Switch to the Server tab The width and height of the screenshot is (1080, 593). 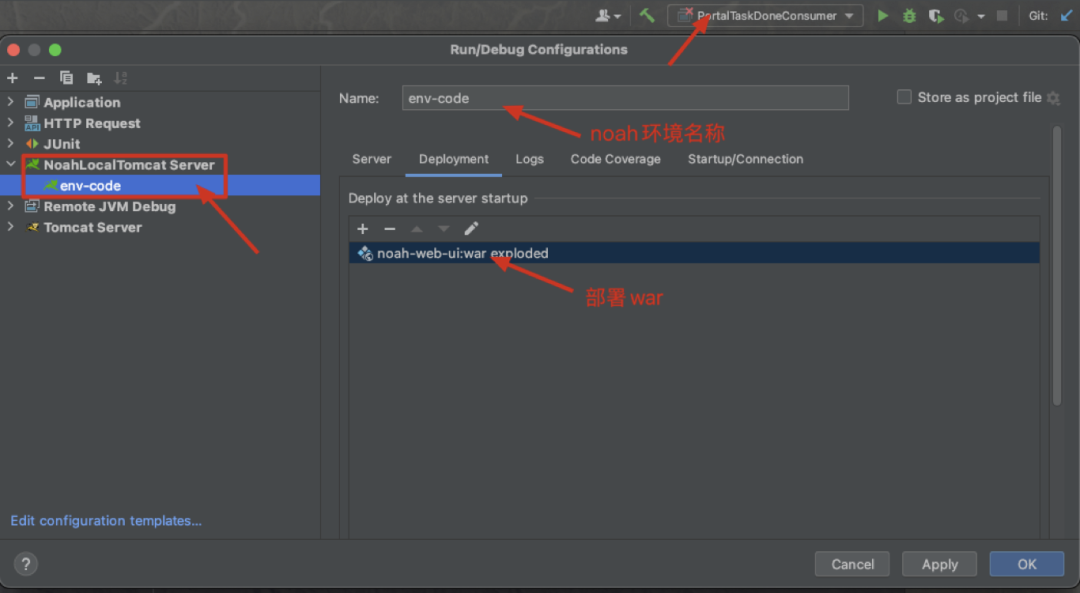(371, 159)
